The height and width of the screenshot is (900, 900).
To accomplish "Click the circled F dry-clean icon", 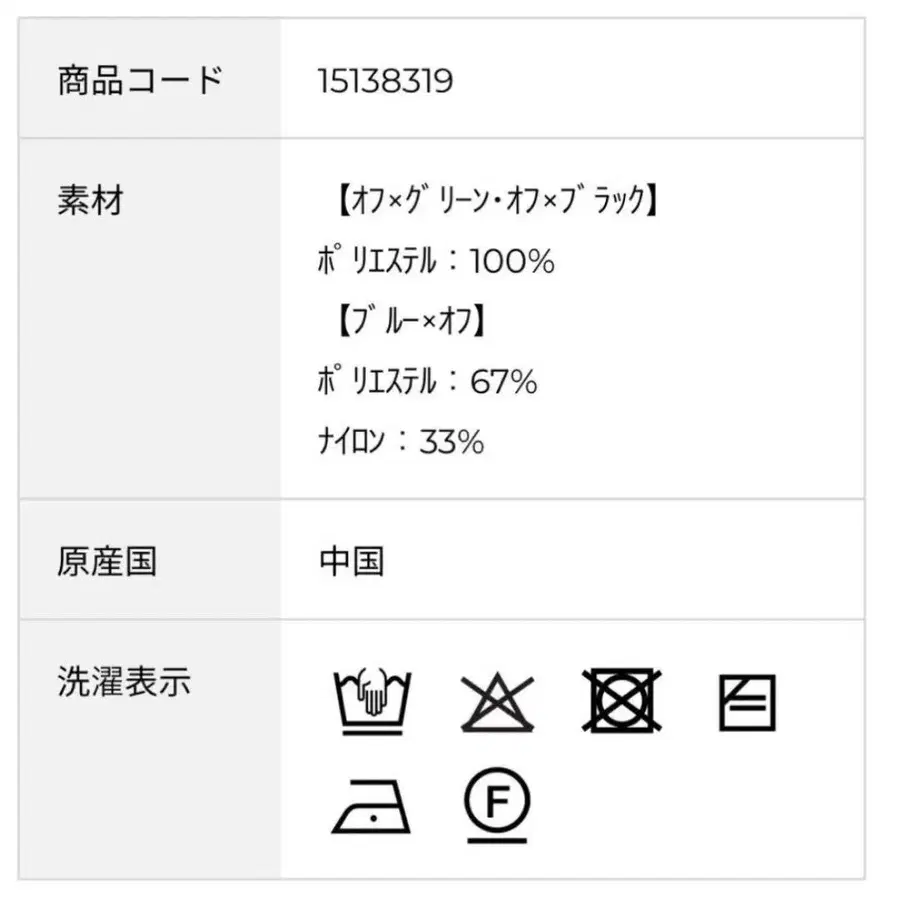I will [x=497, y=802].
